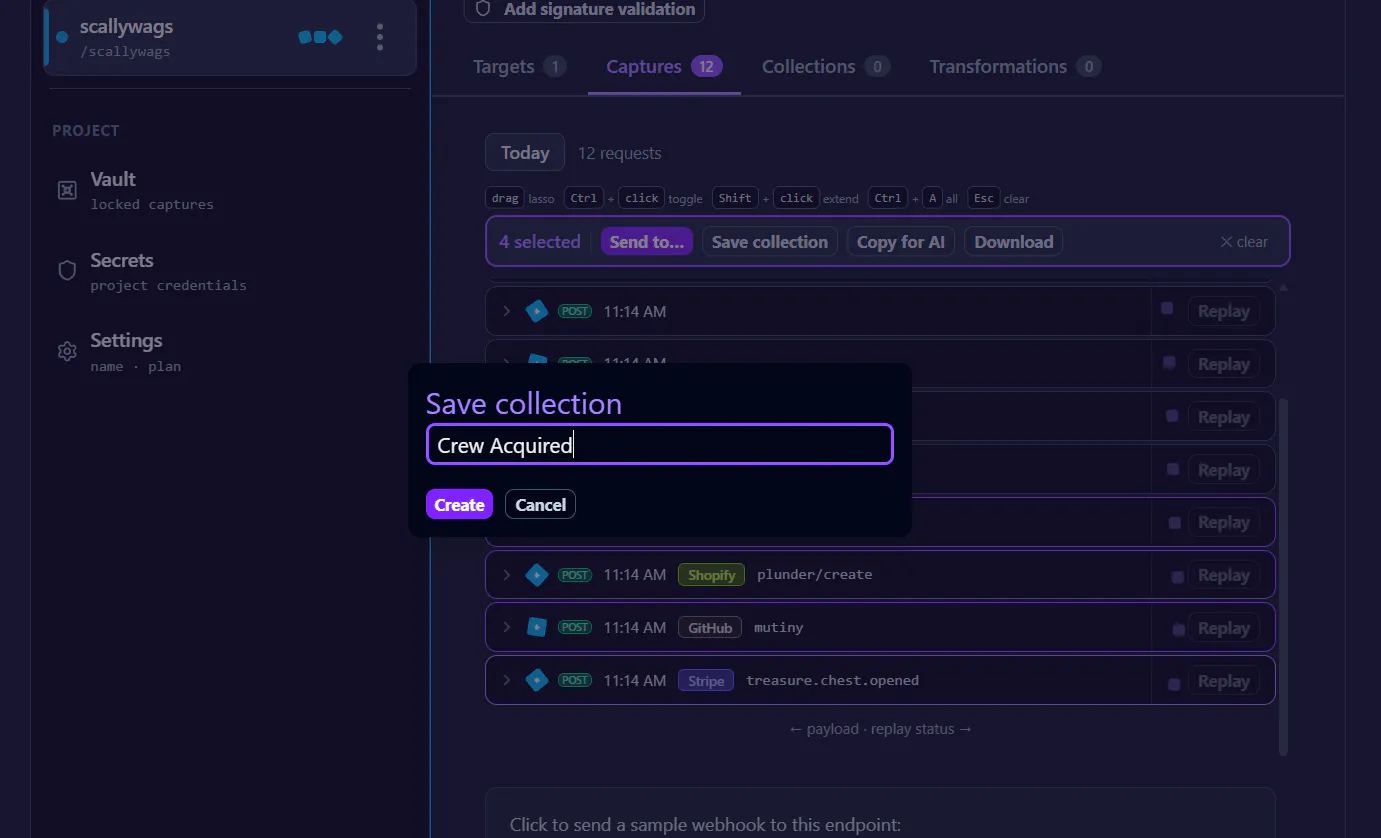Toggle the checkbox on the mutiny row
The height and width of the screenshot is (838, 1381).
1178,629
